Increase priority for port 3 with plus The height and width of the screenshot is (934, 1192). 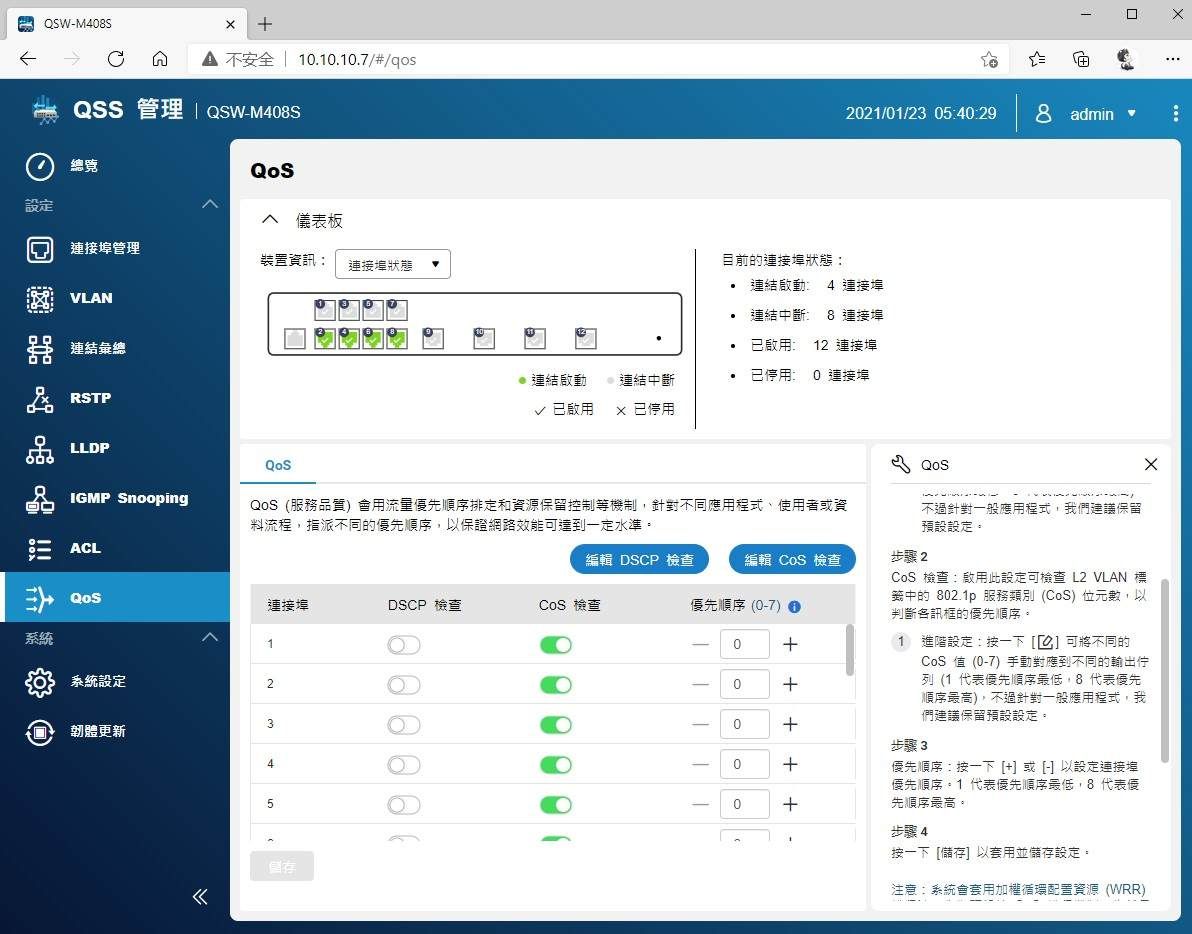790,725
